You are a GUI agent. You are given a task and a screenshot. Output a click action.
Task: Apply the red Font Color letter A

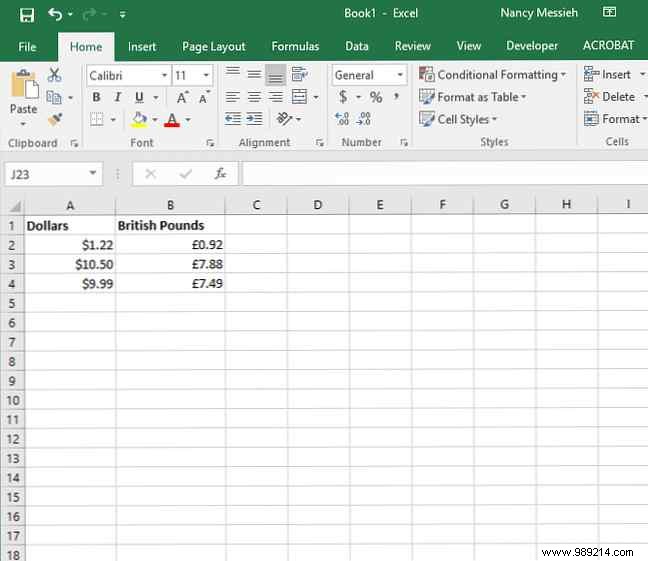click(172, 120)
